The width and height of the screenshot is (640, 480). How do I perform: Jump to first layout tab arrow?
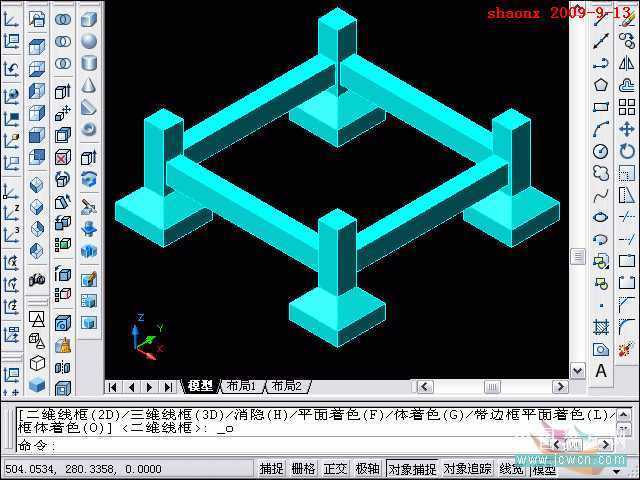[x=113, y=387]
